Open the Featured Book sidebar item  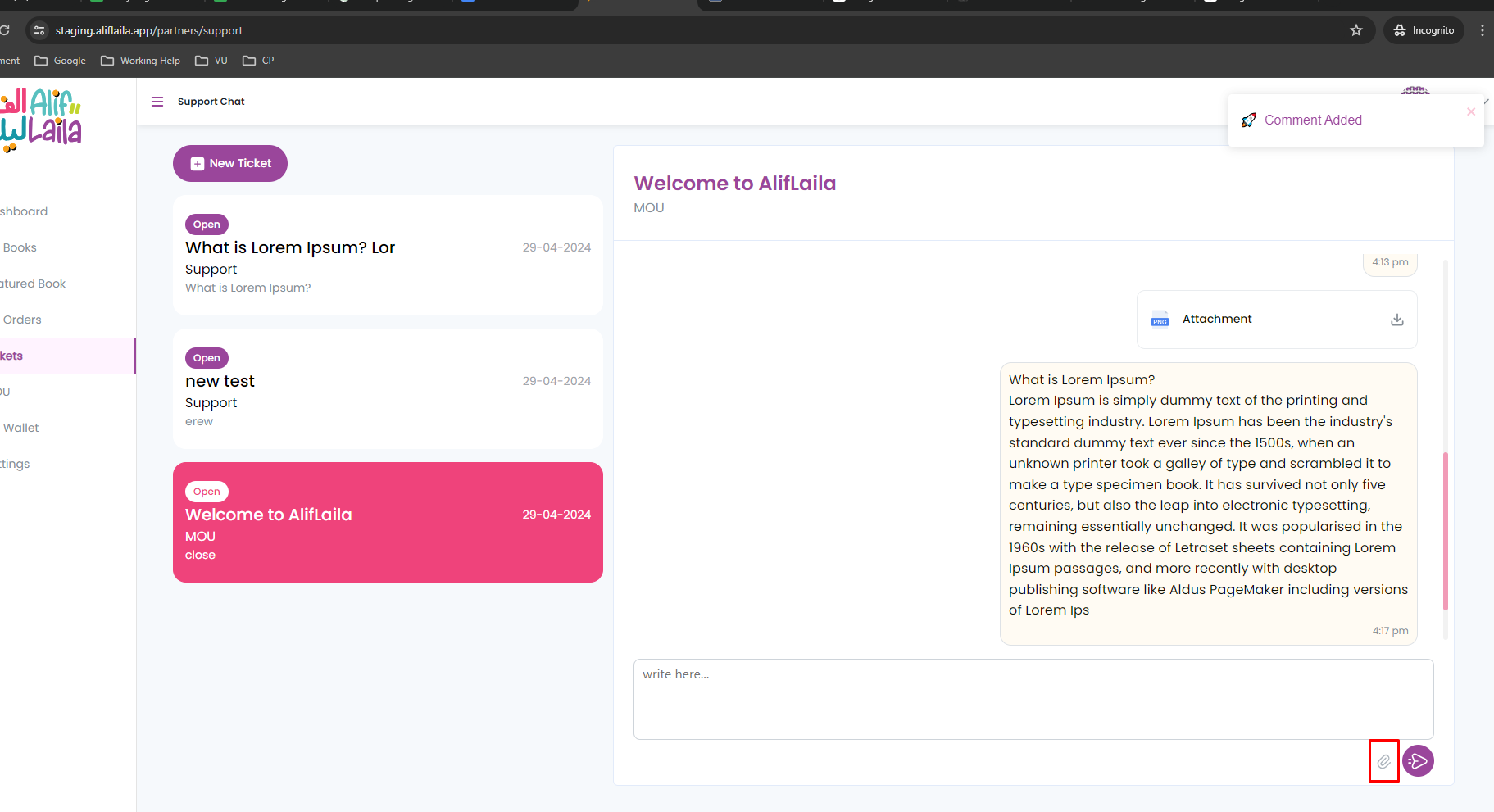click(33, 284)
